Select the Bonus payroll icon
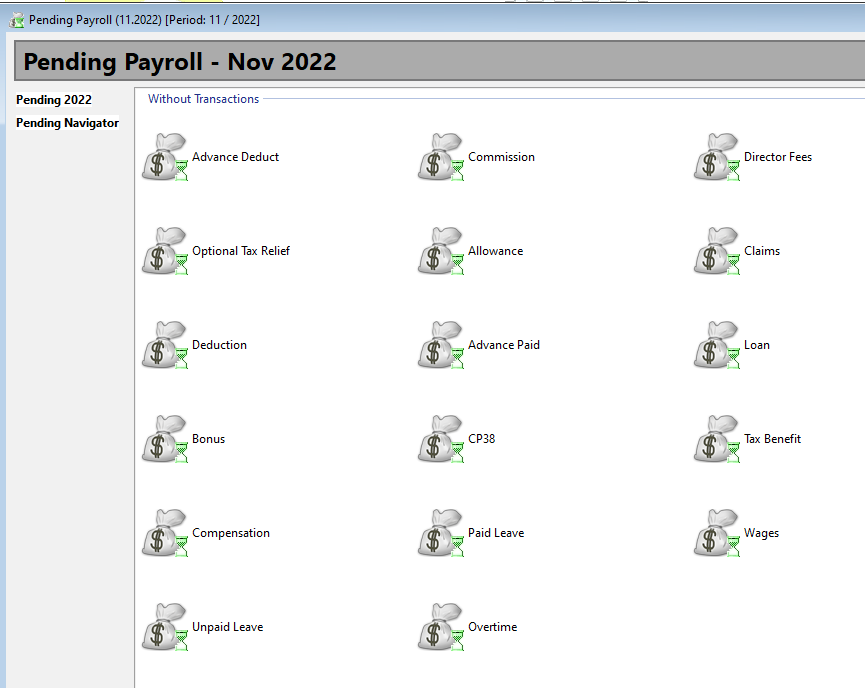This screenshot has height=688, width=865. [164, 439]
